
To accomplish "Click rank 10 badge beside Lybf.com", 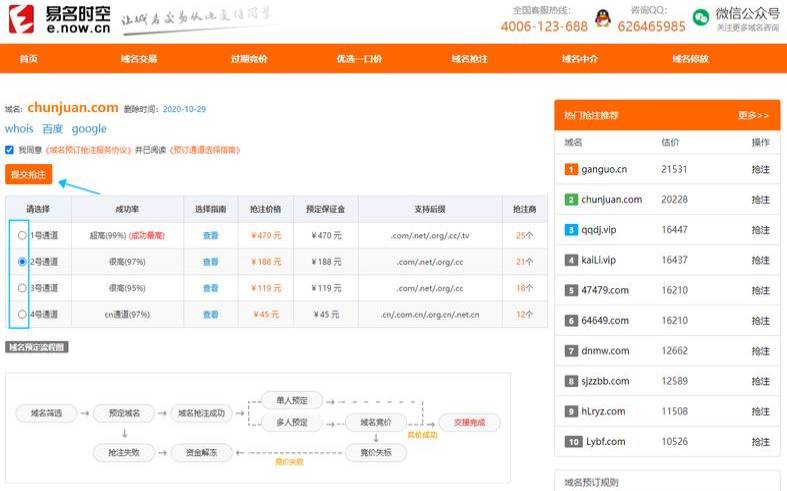I will point(573,441).
